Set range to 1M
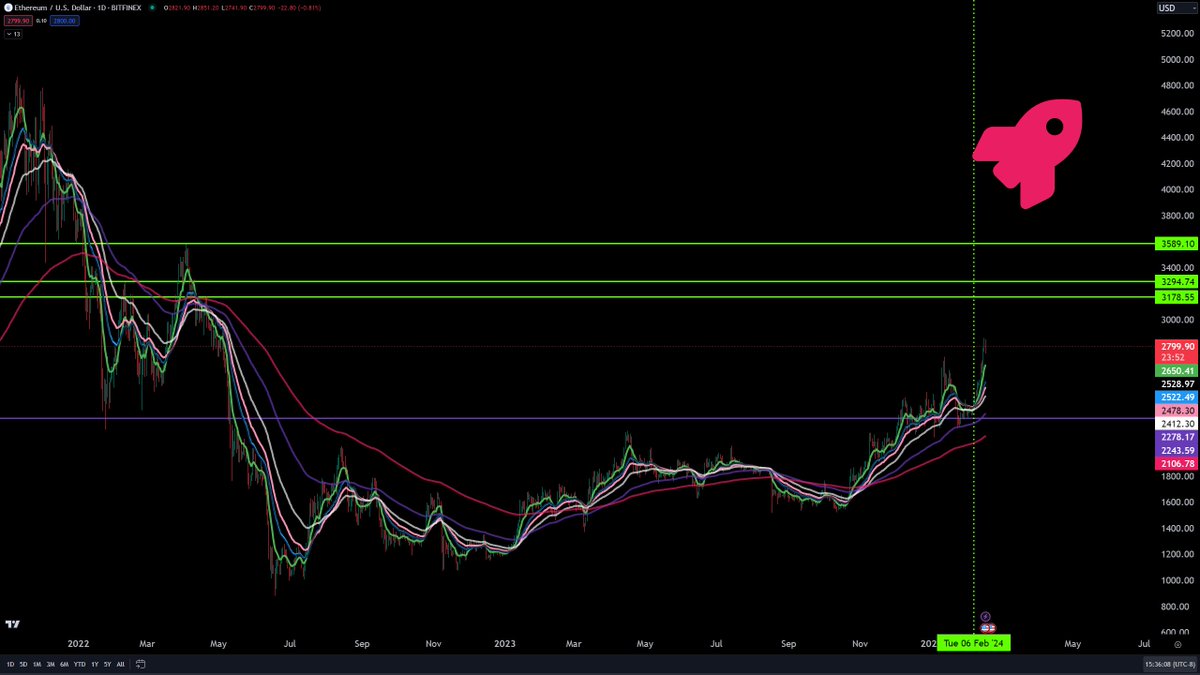This screenshot has height=675, width=1200. click(x=37, y=664)
